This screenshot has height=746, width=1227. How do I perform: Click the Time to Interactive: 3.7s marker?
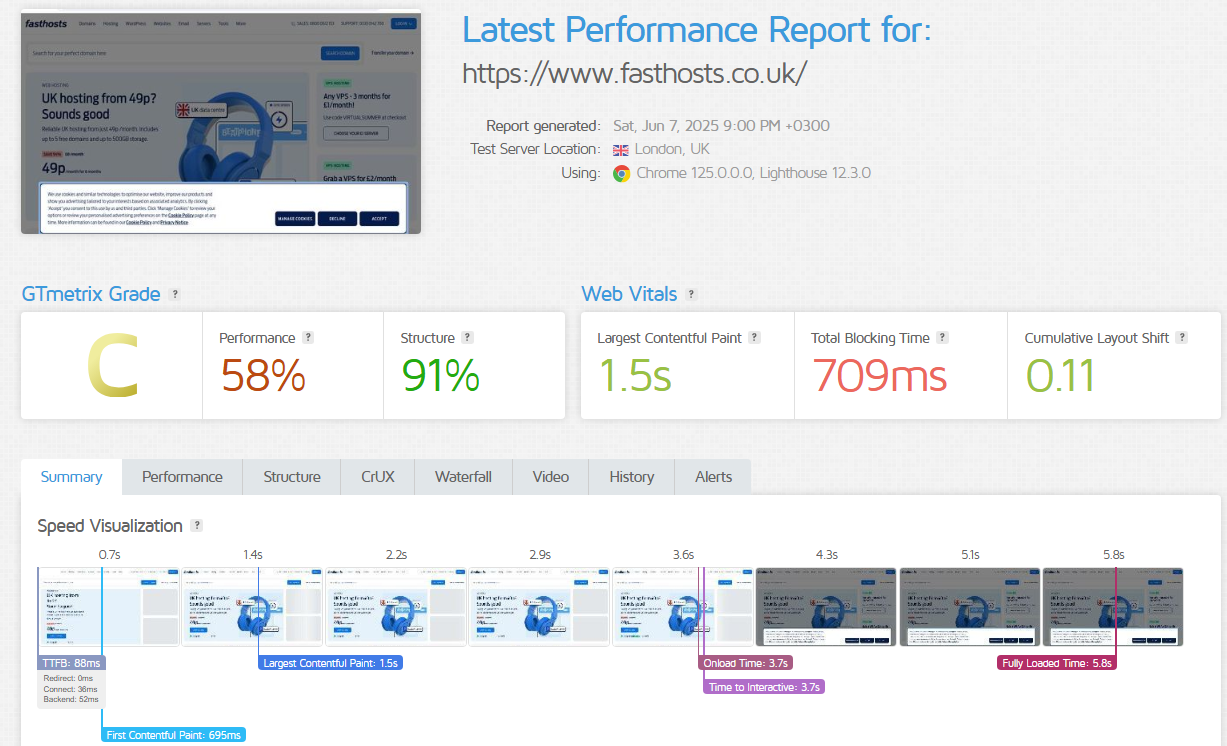pyautogui.click(x=765, y=687)
